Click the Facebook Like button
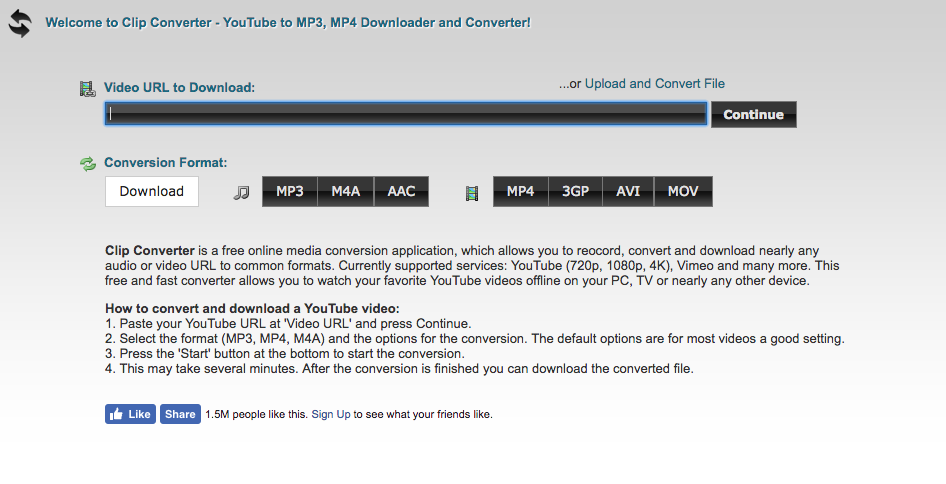The image size is (946, 484). click(130, 414)
